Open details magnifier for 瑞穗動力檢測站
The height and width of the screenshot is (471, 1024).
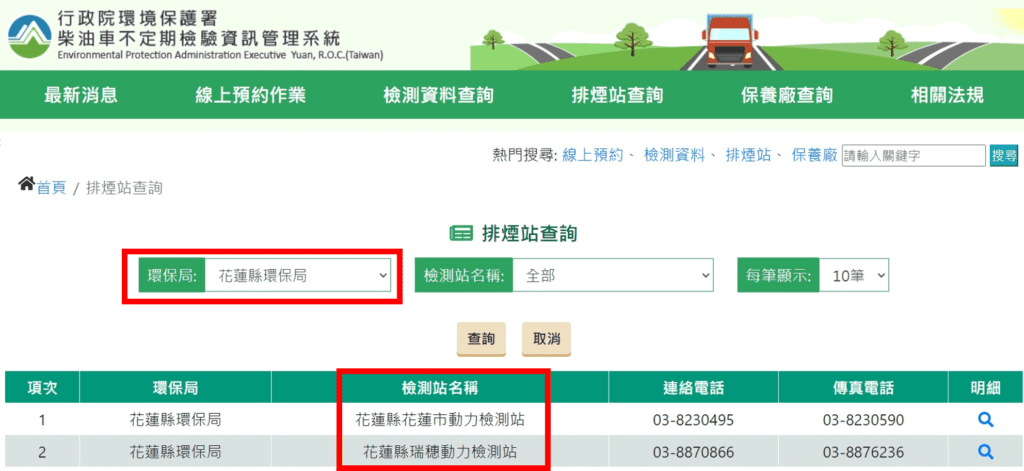point(985,451)
